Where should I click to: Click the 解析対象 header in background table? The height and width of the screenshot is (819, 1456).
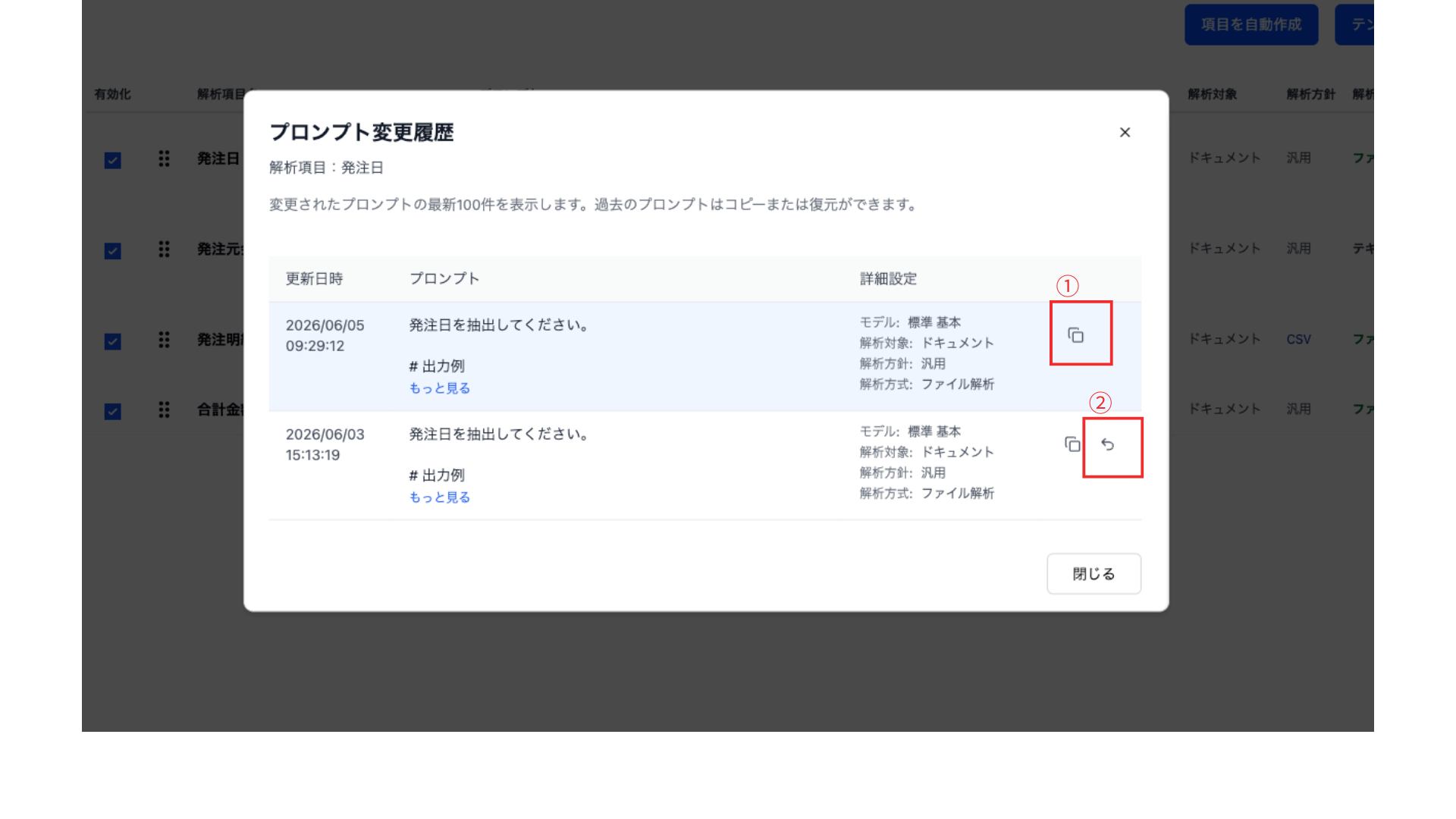click(1212, 94)
